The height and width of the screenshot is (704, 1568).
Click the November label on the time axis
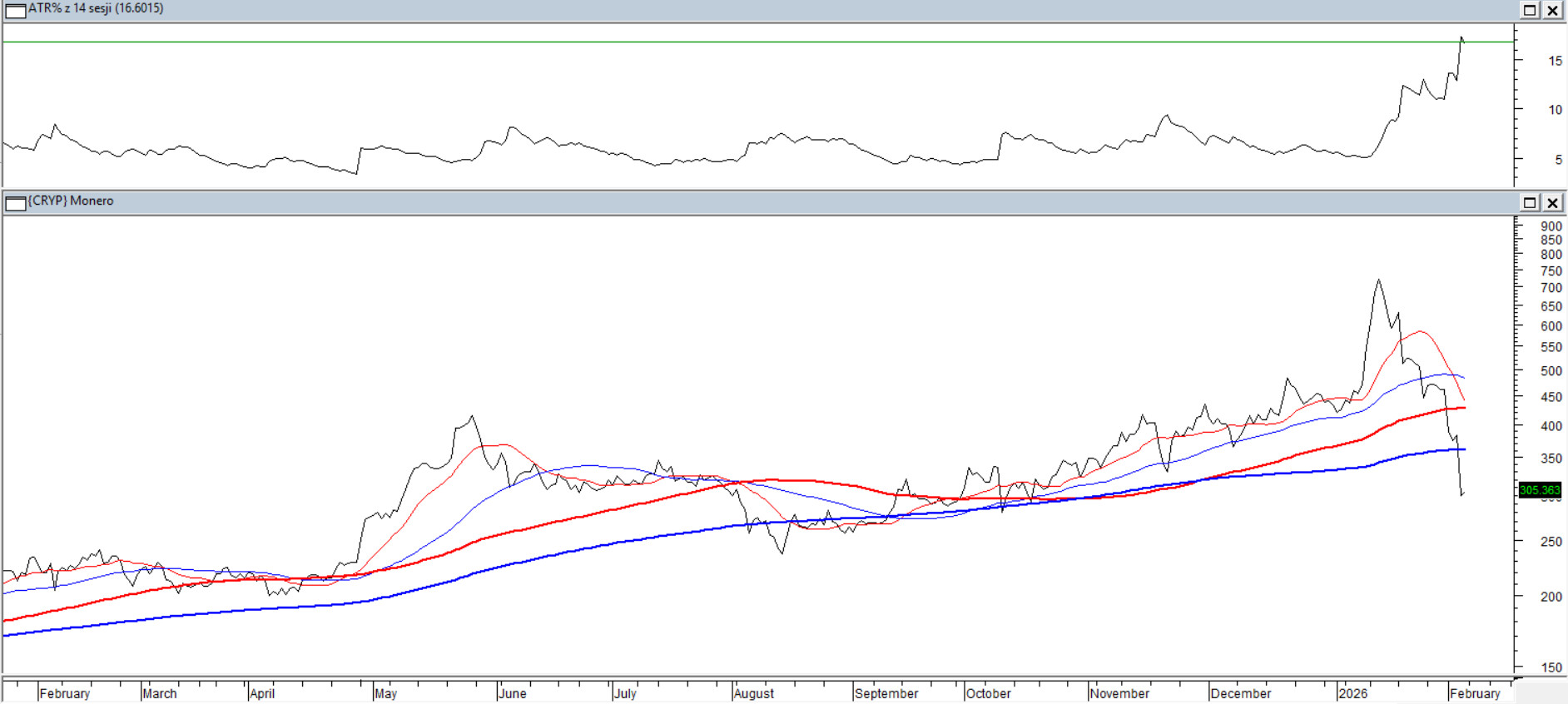pos(1119,693)
